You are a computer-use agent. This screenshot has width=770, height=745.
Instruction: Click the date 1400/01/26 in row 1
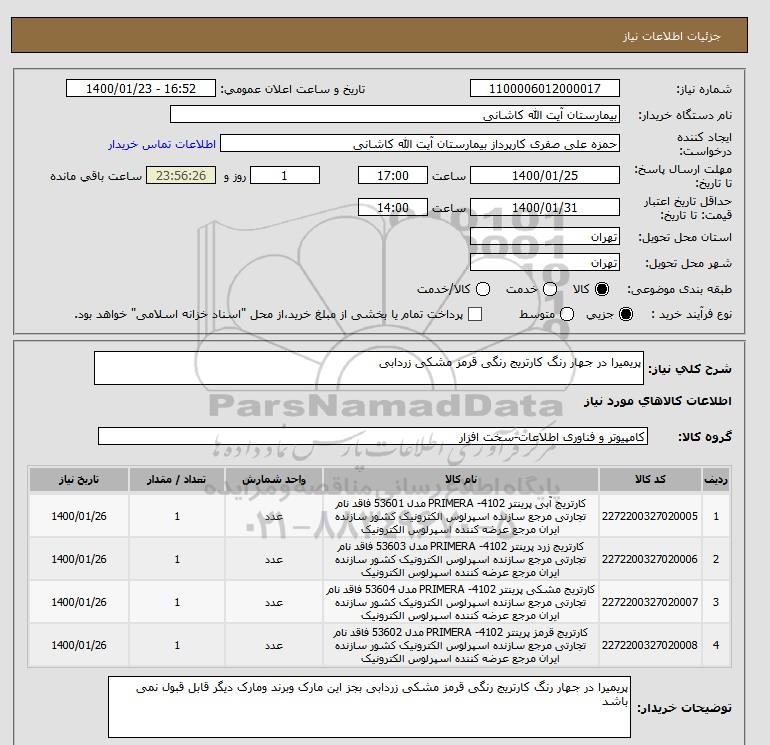pyautogui.click(x=79, y=516)
